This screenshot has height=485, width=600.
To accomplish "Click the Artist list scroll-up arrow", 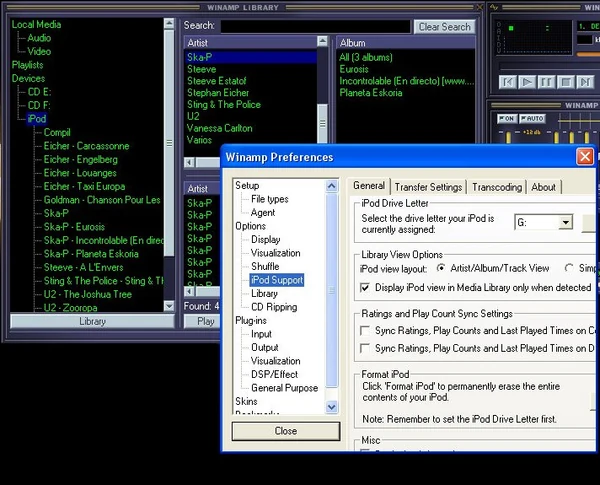I will 323,41.
